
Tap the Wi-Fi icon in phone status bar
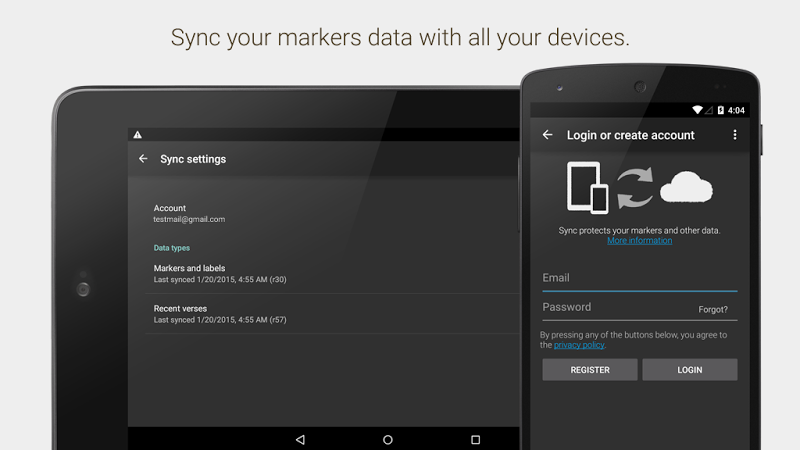point(697,110)
